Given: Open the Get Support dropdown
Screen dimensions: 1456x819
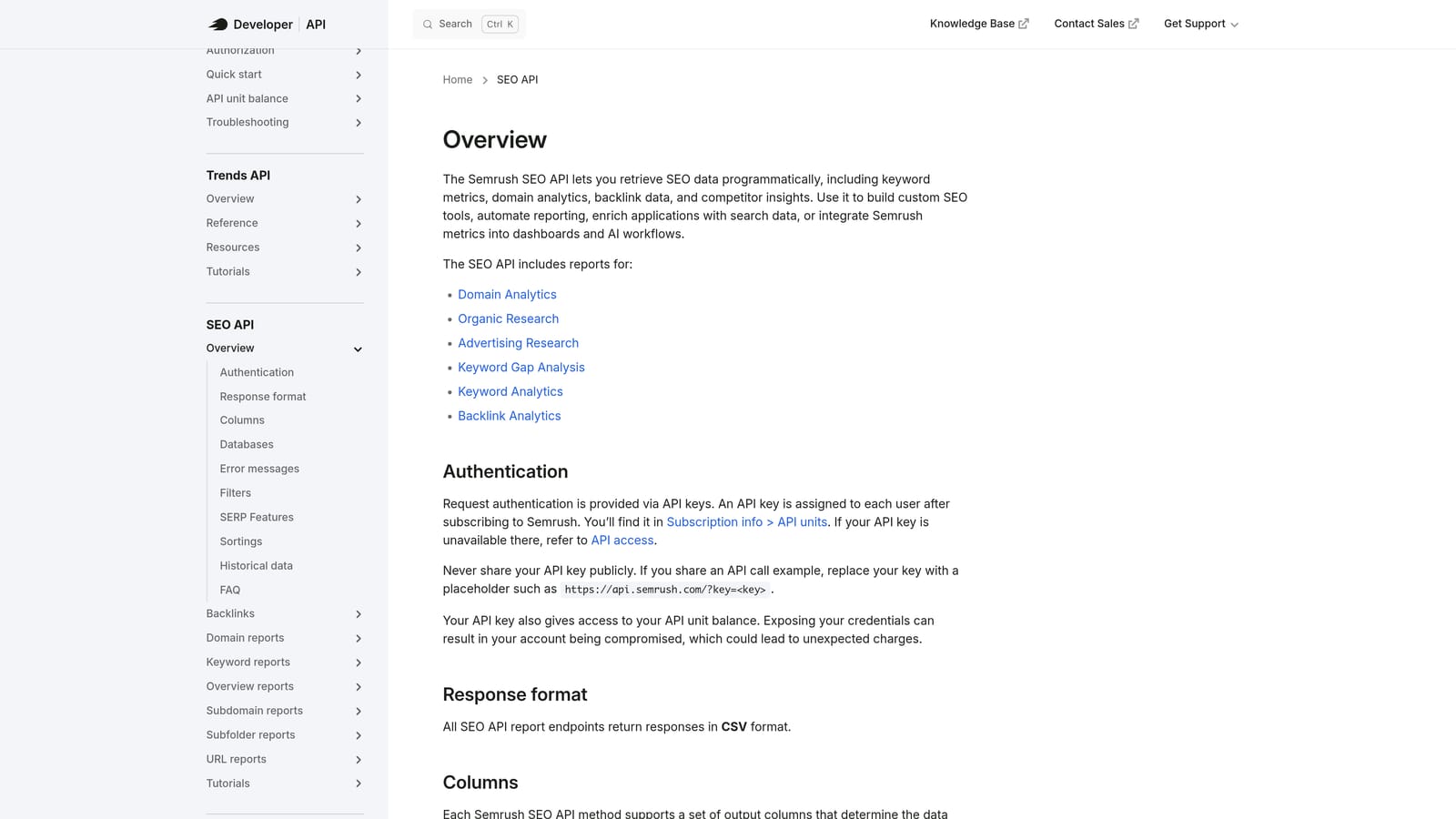Looking at the screenshot, I should (1201, 24).
